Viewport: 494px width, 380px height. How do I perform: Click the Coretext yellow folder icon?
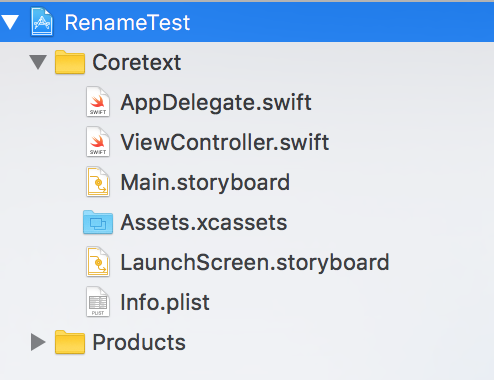tap(70, 62)
